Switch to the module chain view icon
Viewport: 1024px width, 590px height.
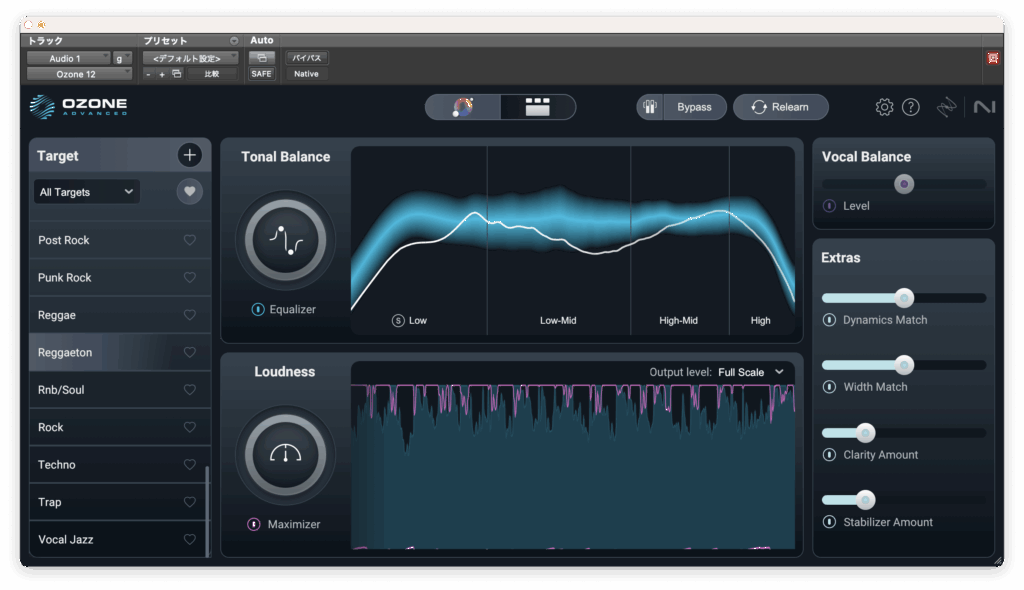pyautogui.click(x=538, y=107)
